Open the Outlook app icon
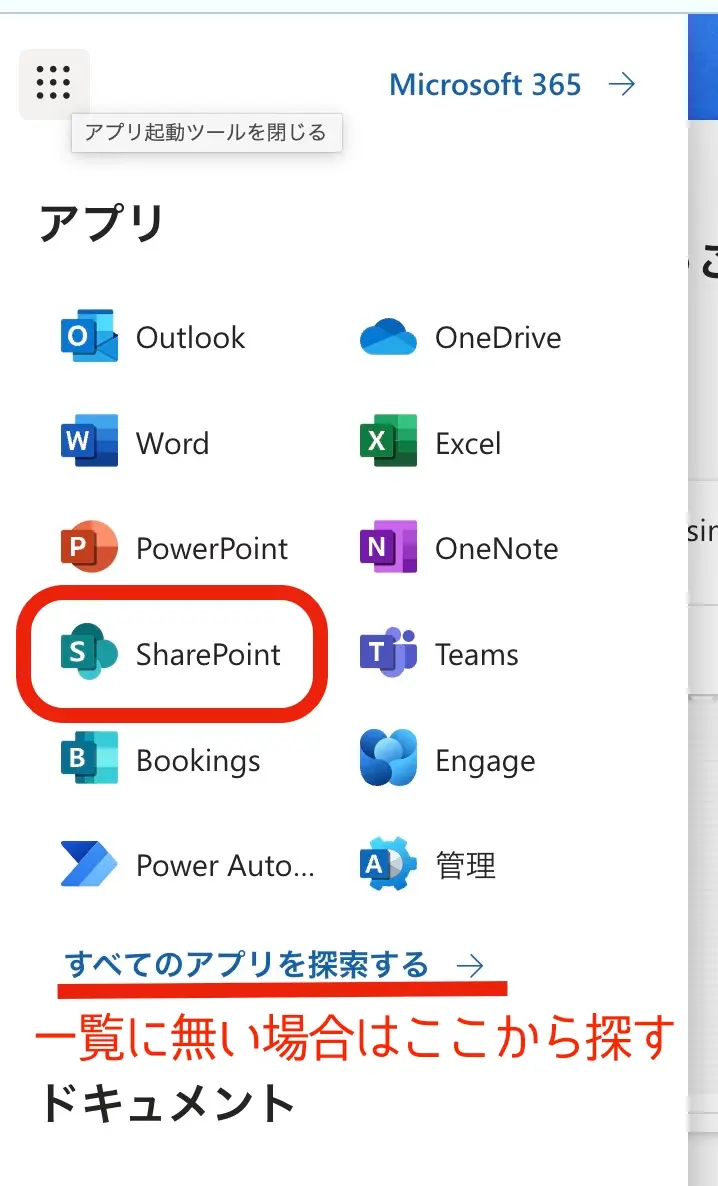This screenshot has width=718, height=1186. (89, 337)
